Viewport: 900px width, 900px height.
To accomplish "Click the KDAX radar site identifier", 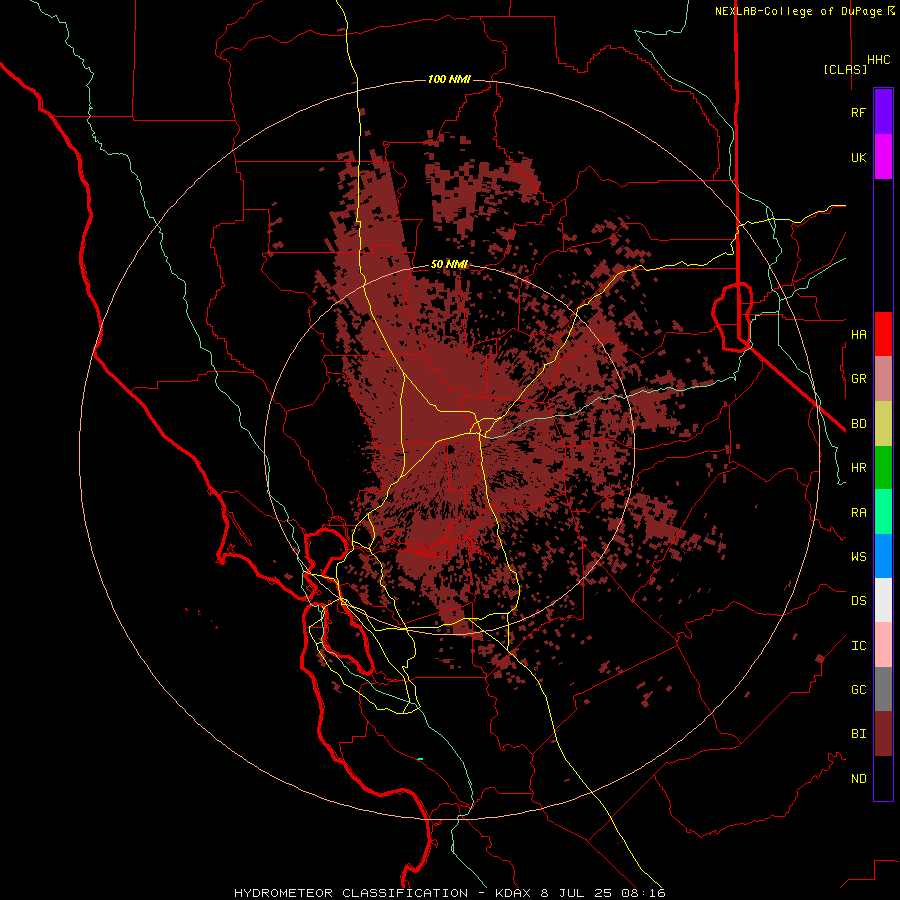I will [x=513, y=893].
